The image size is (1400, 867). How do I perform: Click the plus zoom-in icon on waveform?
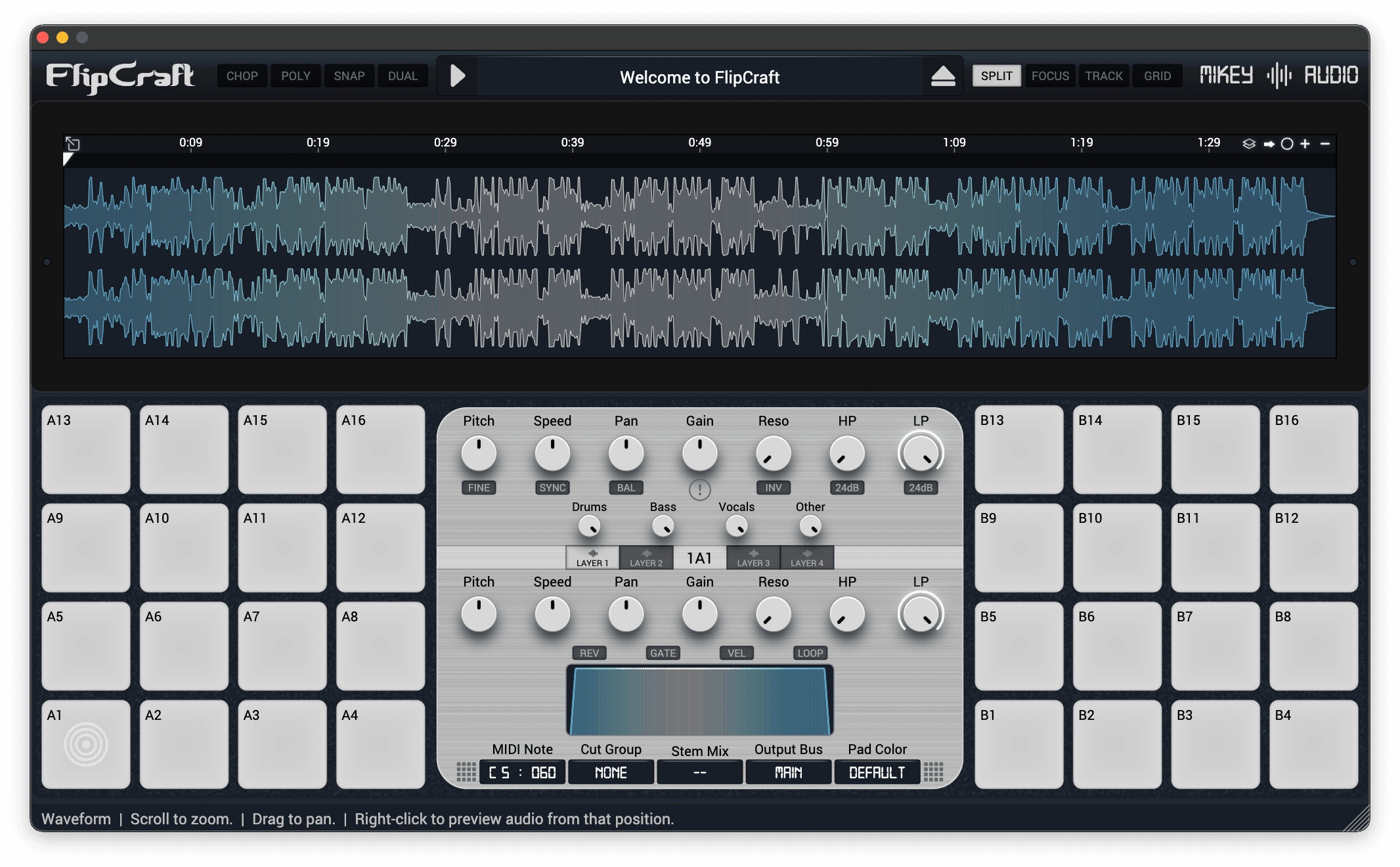click(1305, 144)
